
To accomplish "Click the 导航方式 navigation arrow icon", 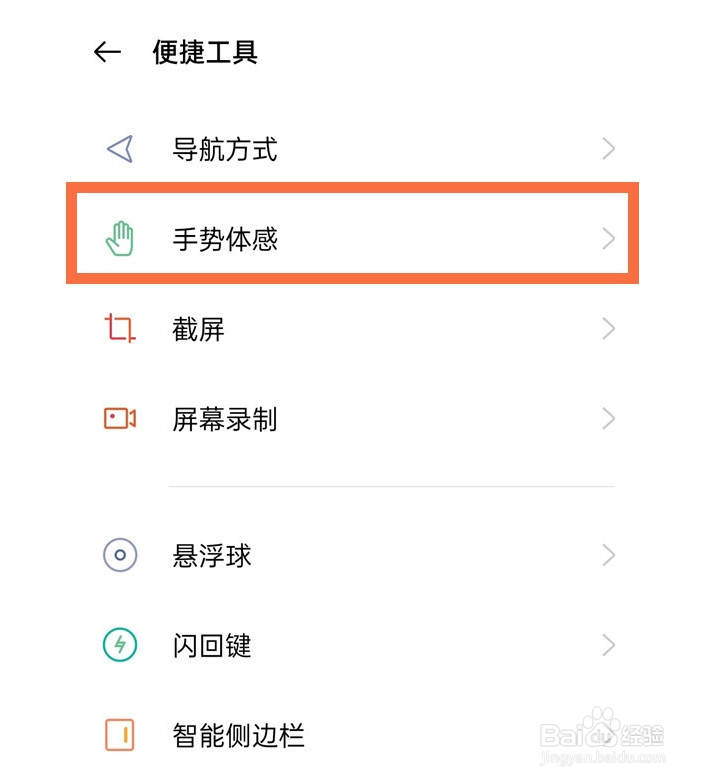I will point(120,149).
